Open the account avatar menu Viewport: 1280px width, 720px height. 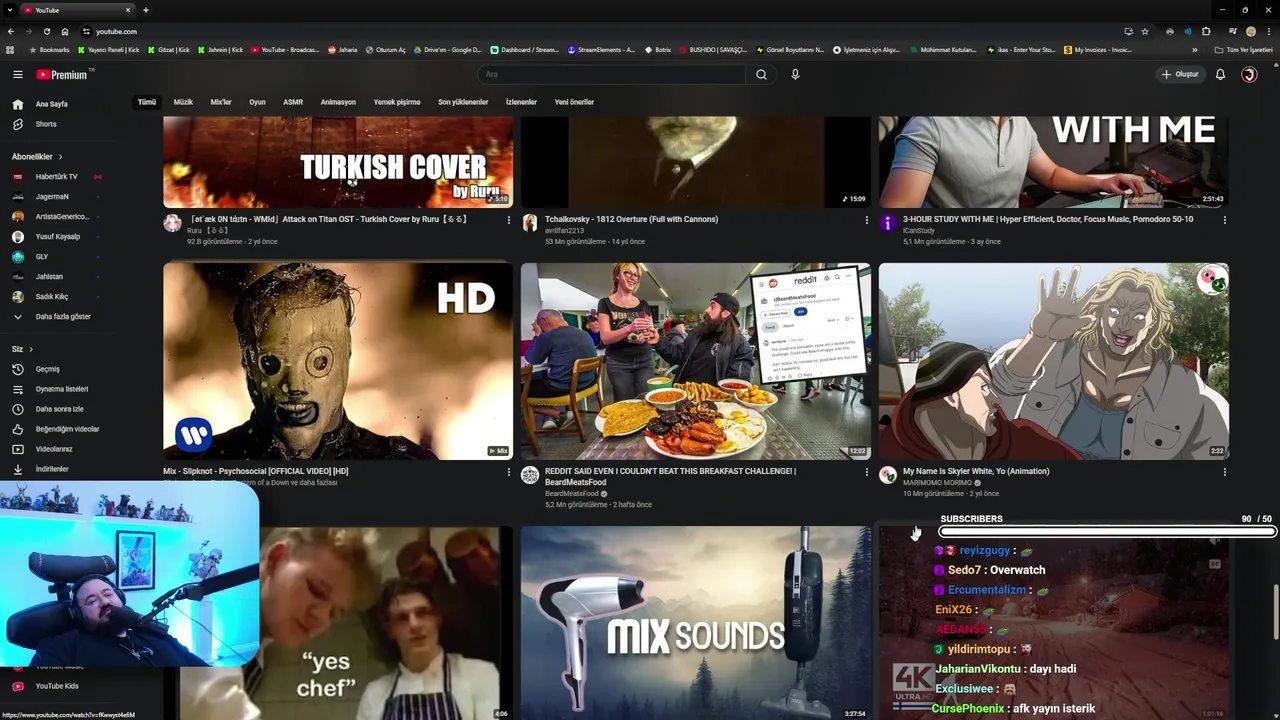pos(1249,74)
